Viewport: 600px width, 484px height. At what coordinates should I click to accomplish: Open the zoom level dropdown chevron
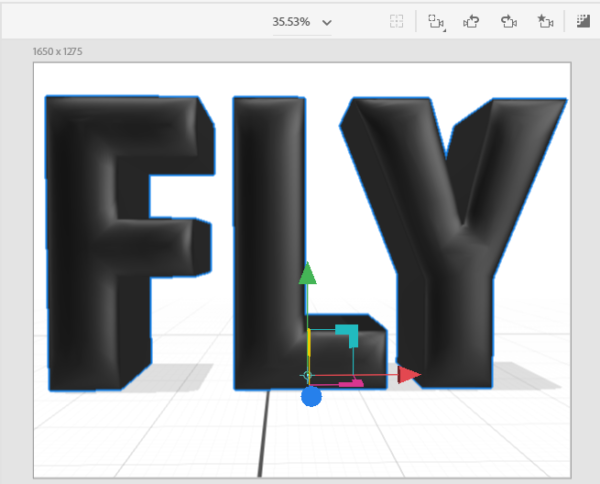point(327,22)
